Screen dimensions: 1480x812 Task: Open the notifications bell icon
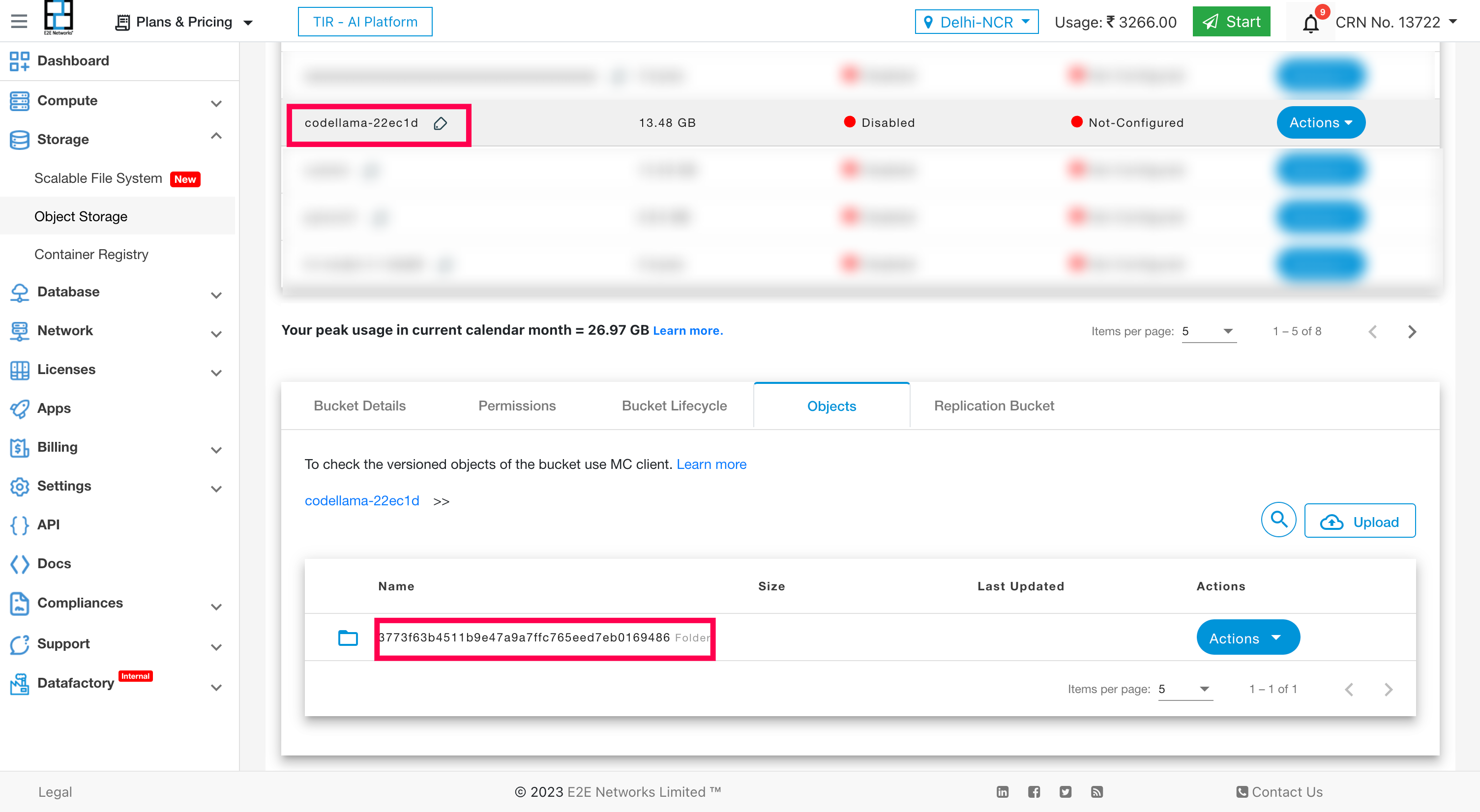tap(1310, 23)
